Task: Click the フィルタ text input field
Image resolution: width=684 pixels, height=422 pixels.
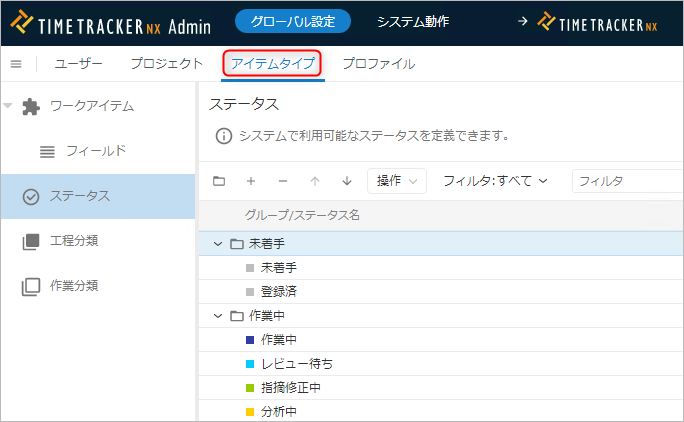Action: pyautogui.click(x=625, y=181)
